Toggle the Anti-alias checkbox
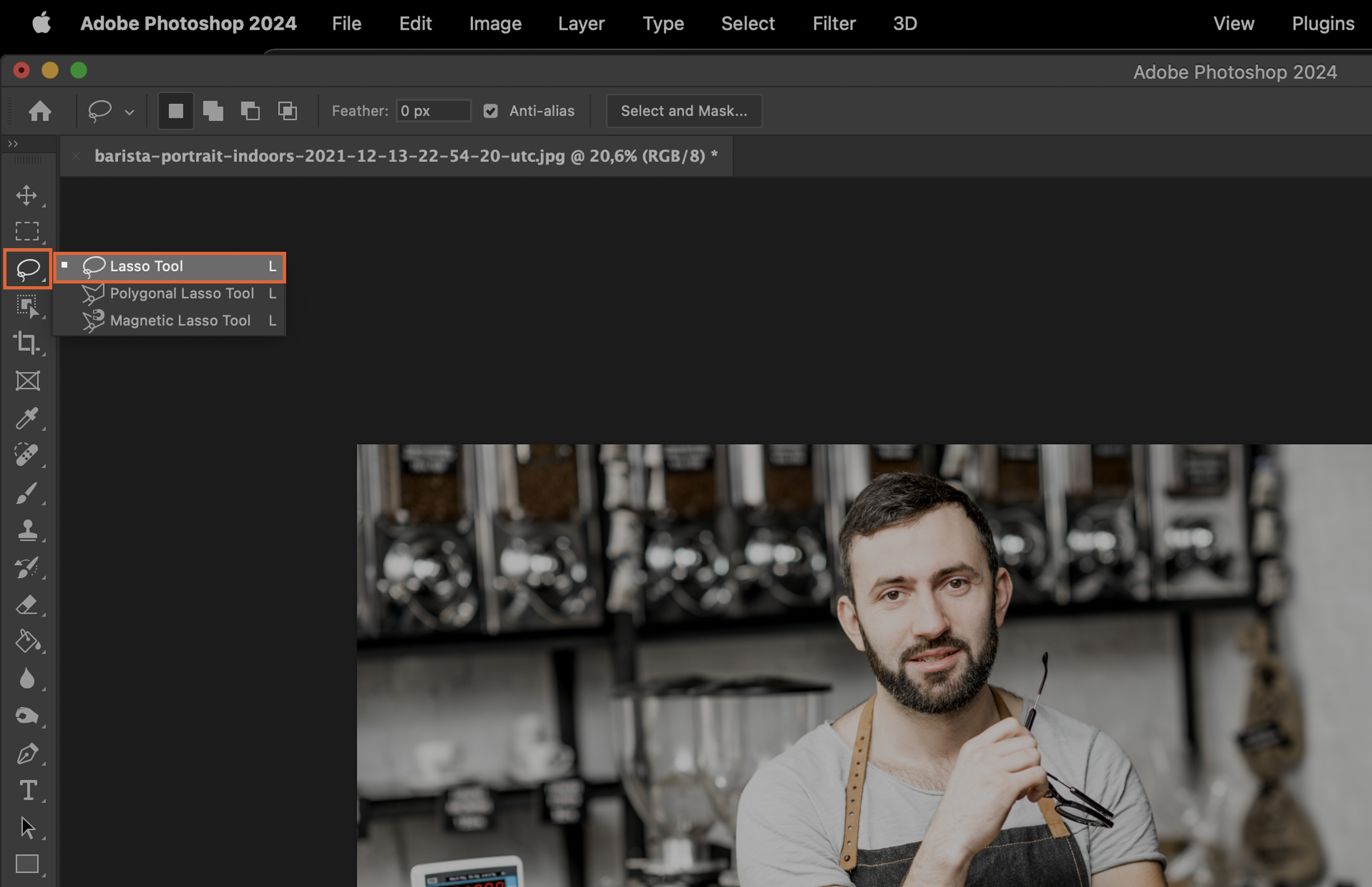This screenshot has height=887, width=1372. pyautogui.click(x=491, y=111)
